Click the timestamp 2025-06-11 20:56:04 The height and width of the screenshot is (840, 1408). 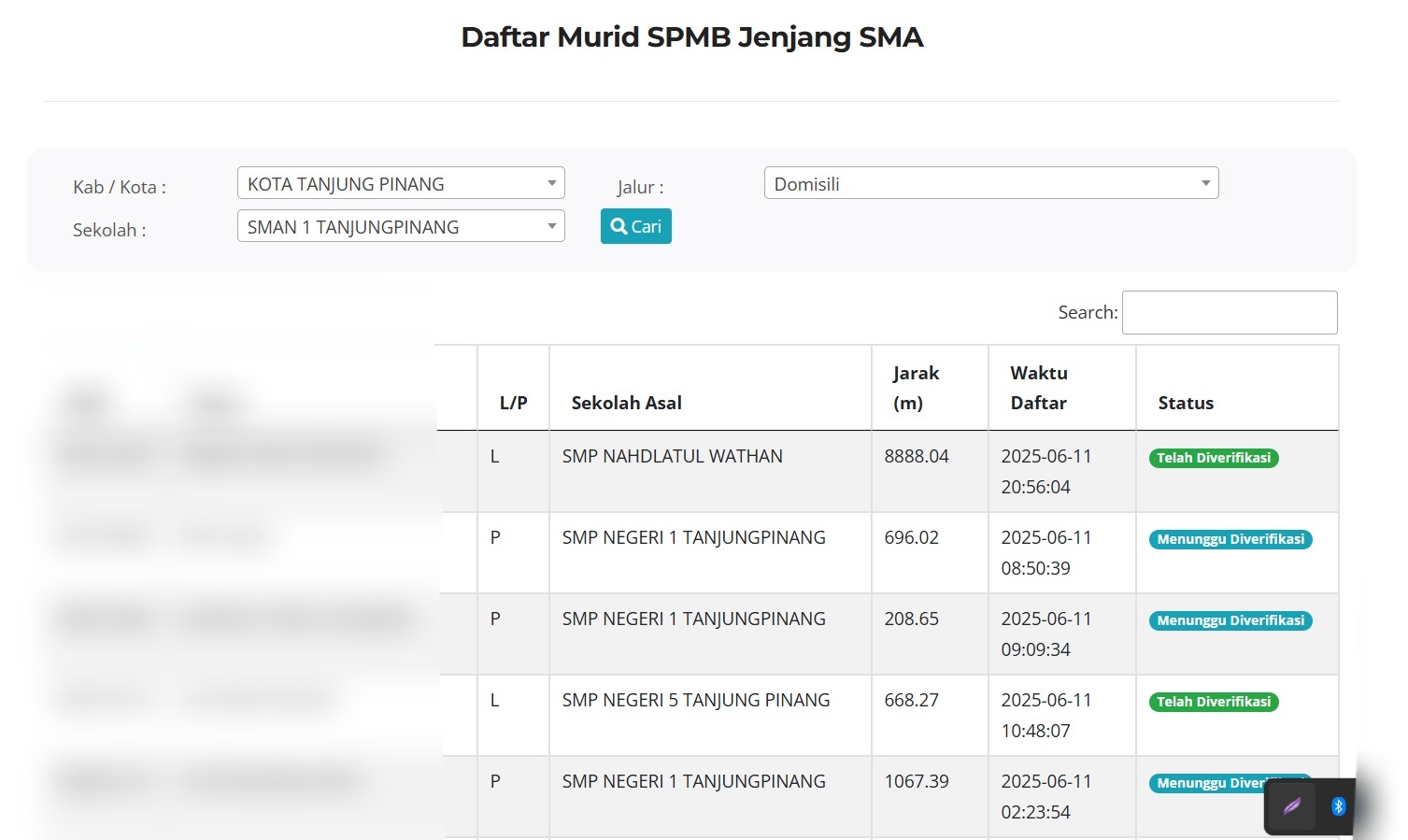coord(1046,471)
